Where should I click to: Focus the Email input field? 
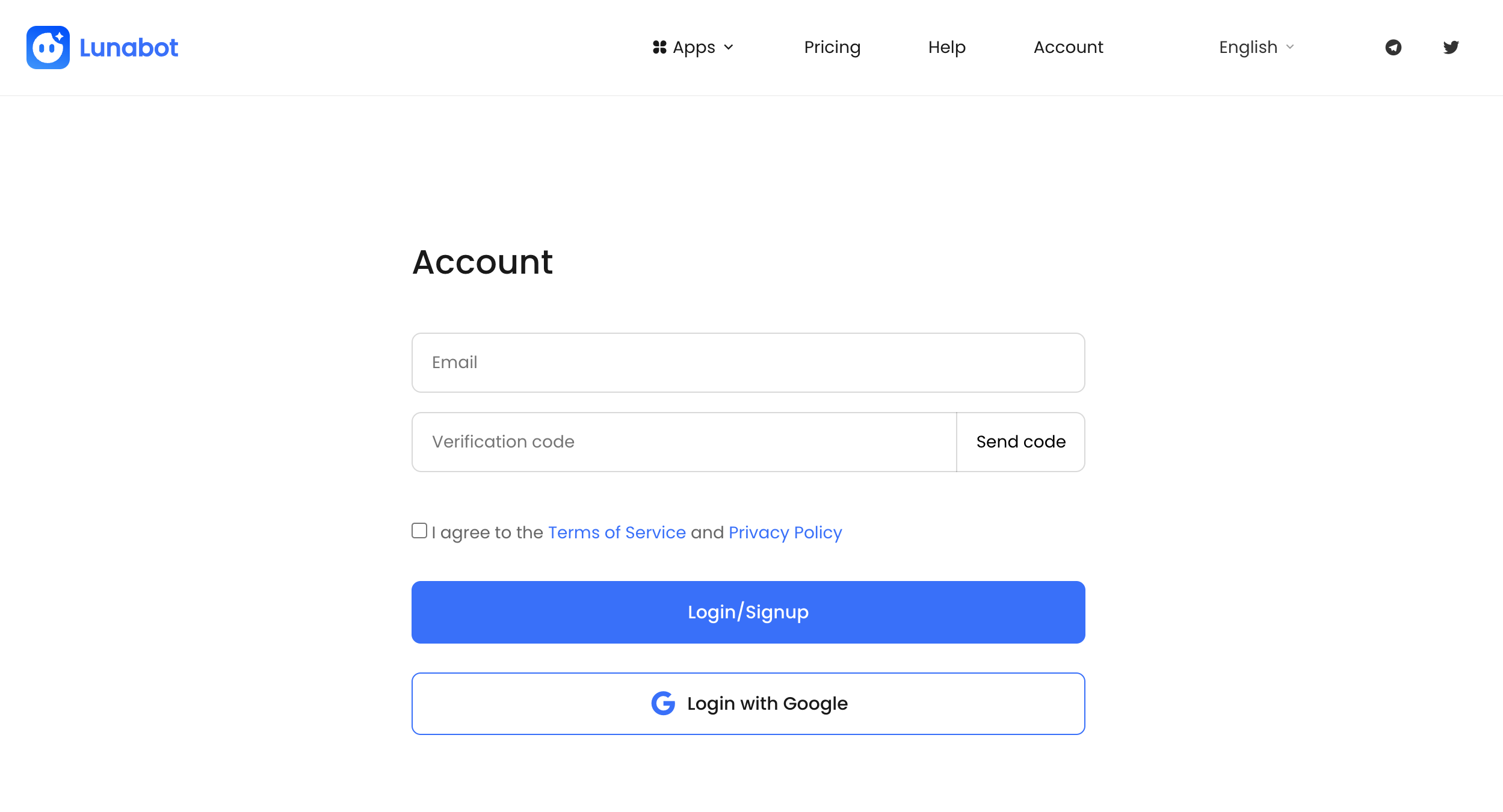point(748,363)
